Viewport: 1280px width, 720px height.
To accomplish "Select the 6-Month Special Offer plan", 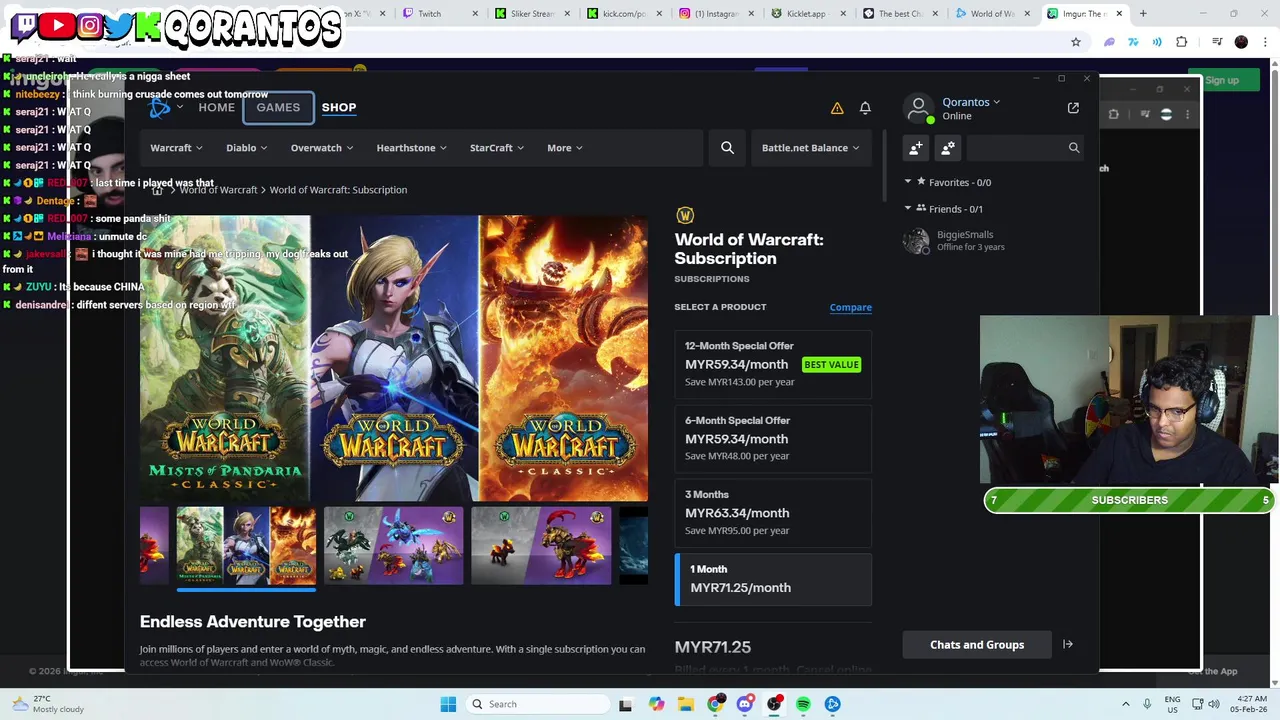I will point(773,438).
